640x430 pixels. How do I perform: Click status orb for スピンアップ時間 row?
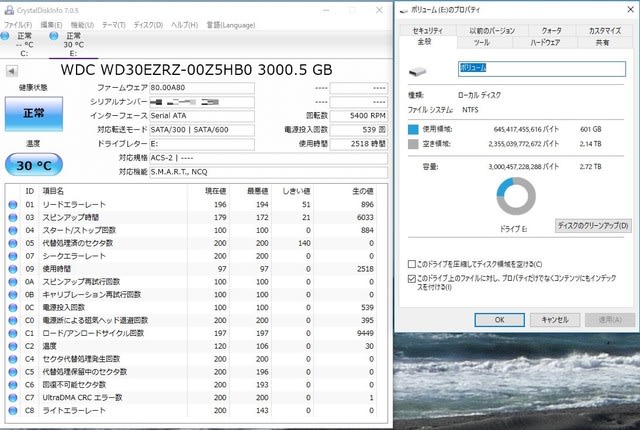[13, 218]
